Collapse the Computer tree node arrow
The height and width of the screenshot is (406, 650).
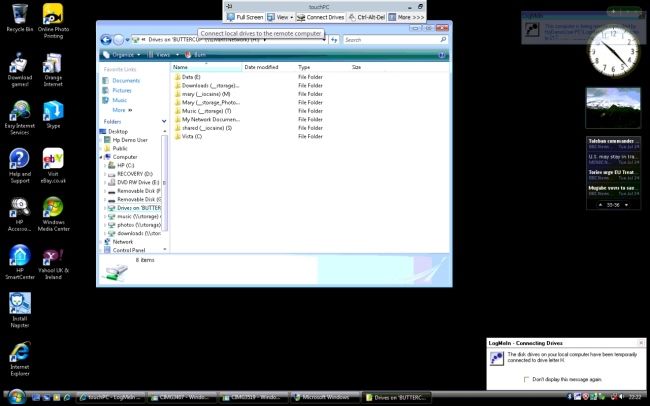pyautogui.click(x=101, y=157)
